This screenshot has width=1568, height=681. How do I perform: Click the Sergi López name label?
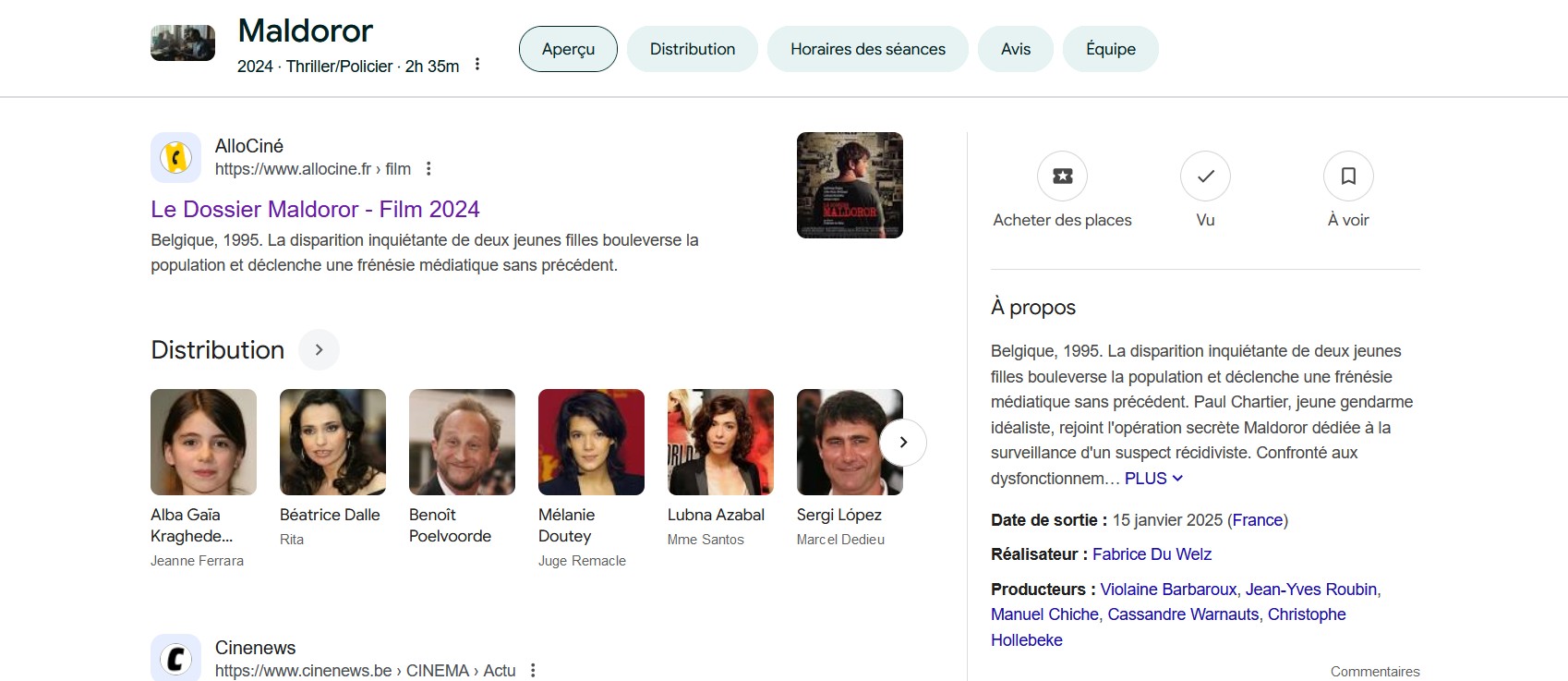coord(839,515)
